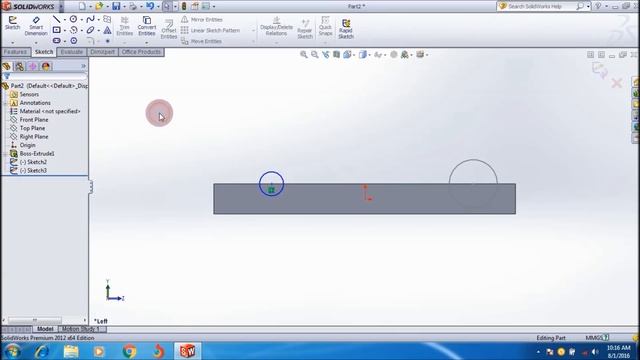Select the Text sketch tool
This screenshot has width=640, height=360.
point(107,30)
